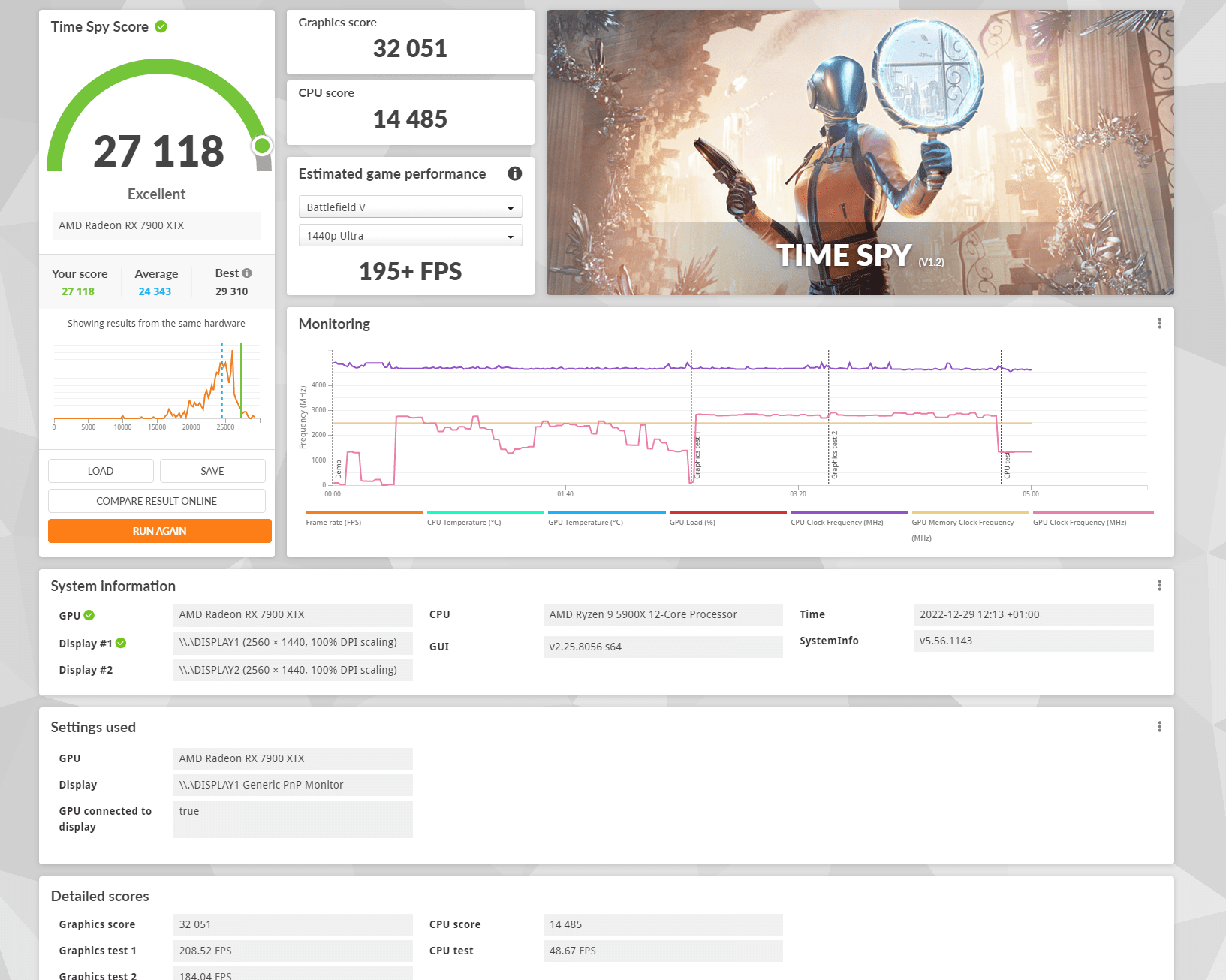
Task: Open the Monitoring panel three-dot menu
Action: tap(1159, 324)
